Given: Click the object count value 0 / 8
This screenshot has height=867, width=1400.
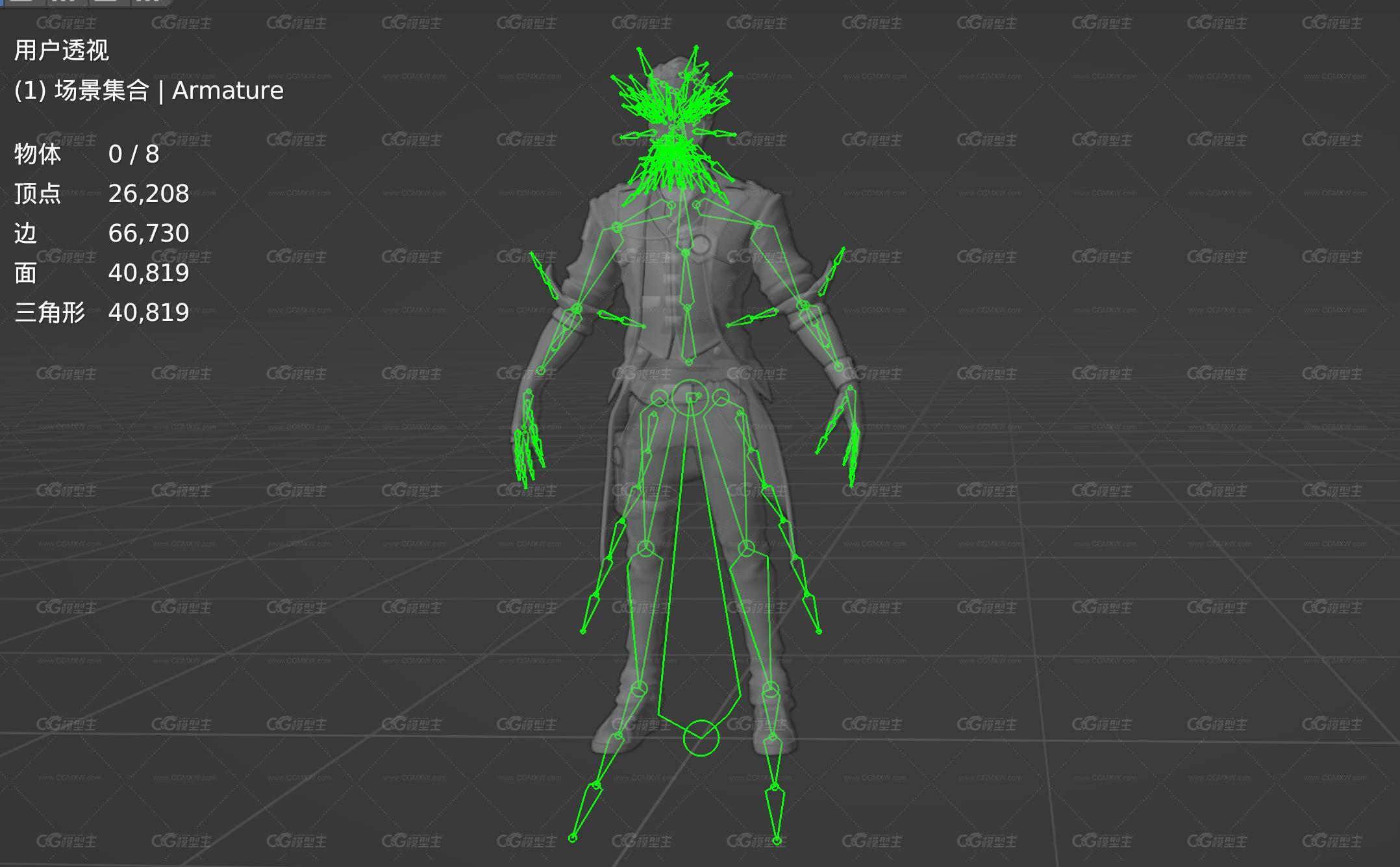Looking at the screenshot, I should point(134,154).
